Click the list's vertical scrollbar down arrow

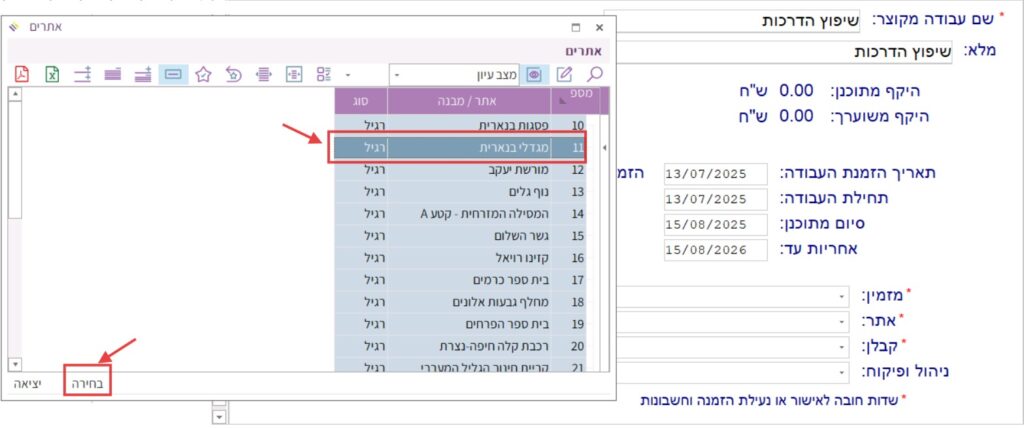(x=14, y=364)
